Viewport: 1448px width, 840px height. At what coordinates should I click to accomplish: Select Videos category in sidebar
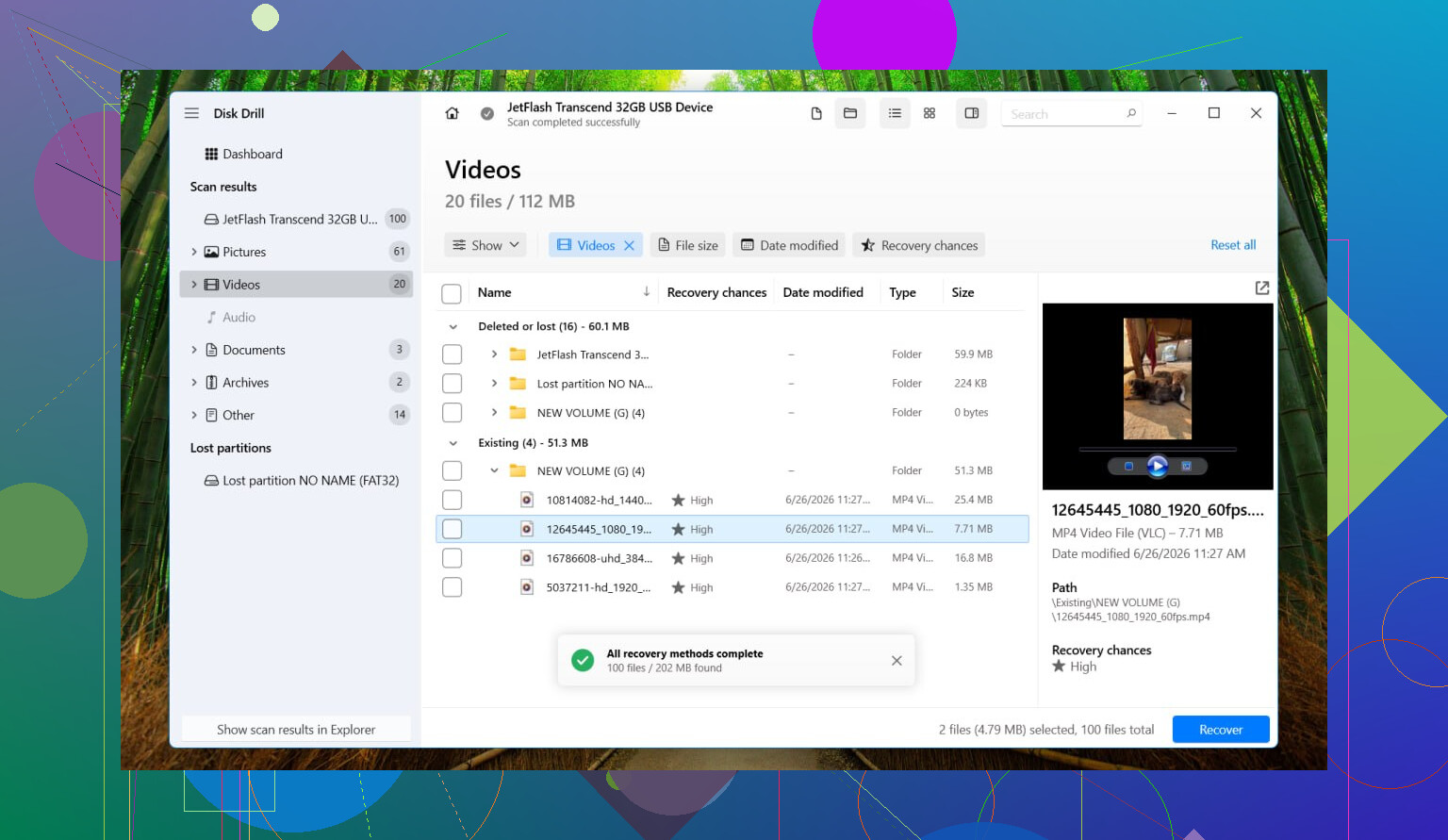tap(296, 285)
